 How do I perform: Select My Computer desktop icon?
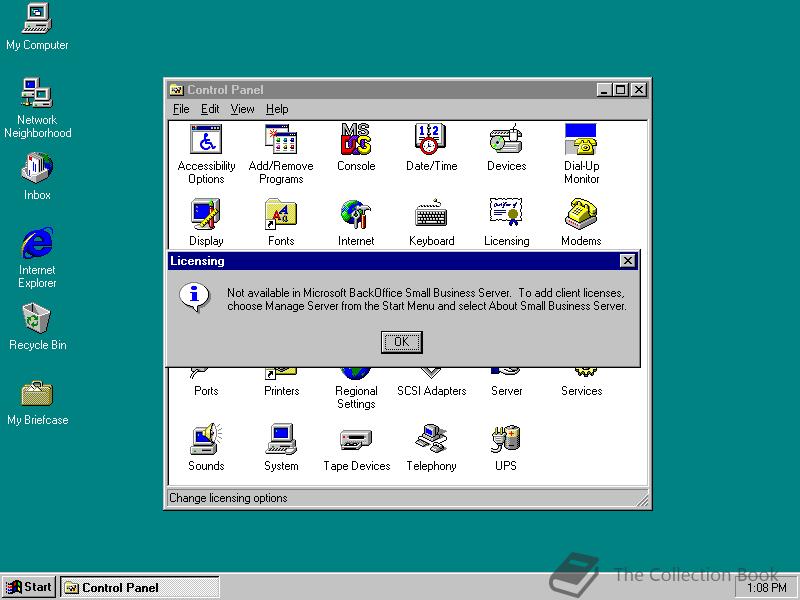(x=37, y=27)
